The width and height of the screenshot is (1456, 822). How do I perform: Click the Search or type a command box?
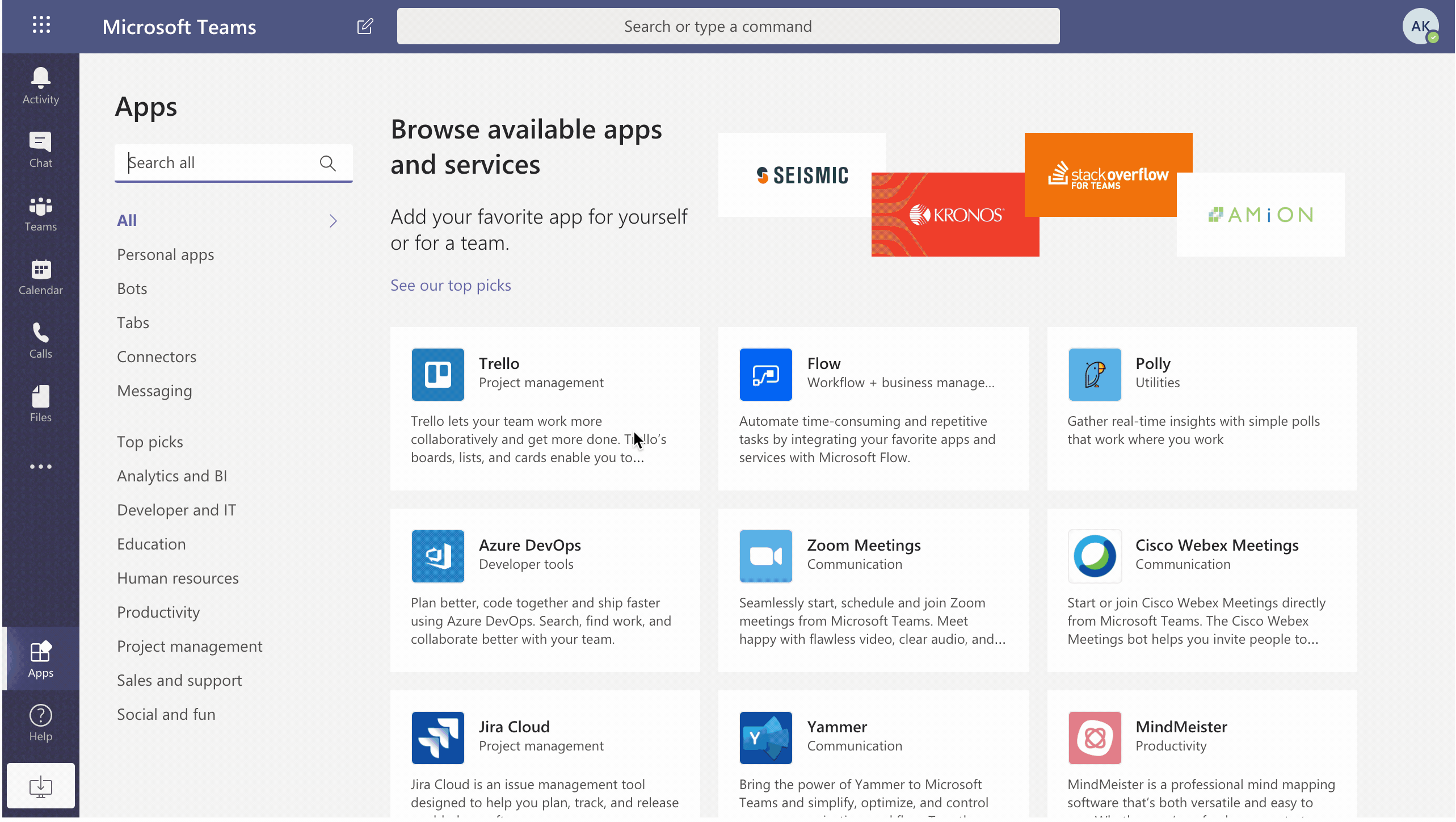(x=728, y=26)
